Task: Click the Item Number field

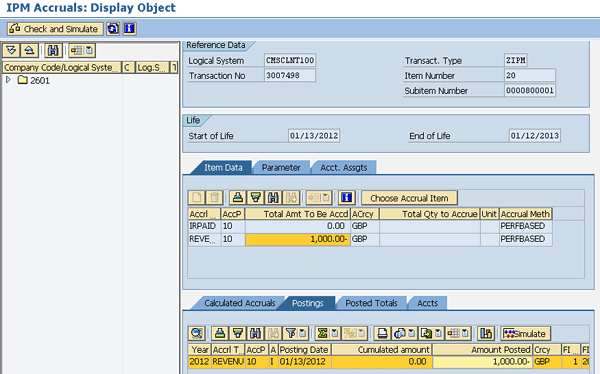Action: (x=530, y=75)
